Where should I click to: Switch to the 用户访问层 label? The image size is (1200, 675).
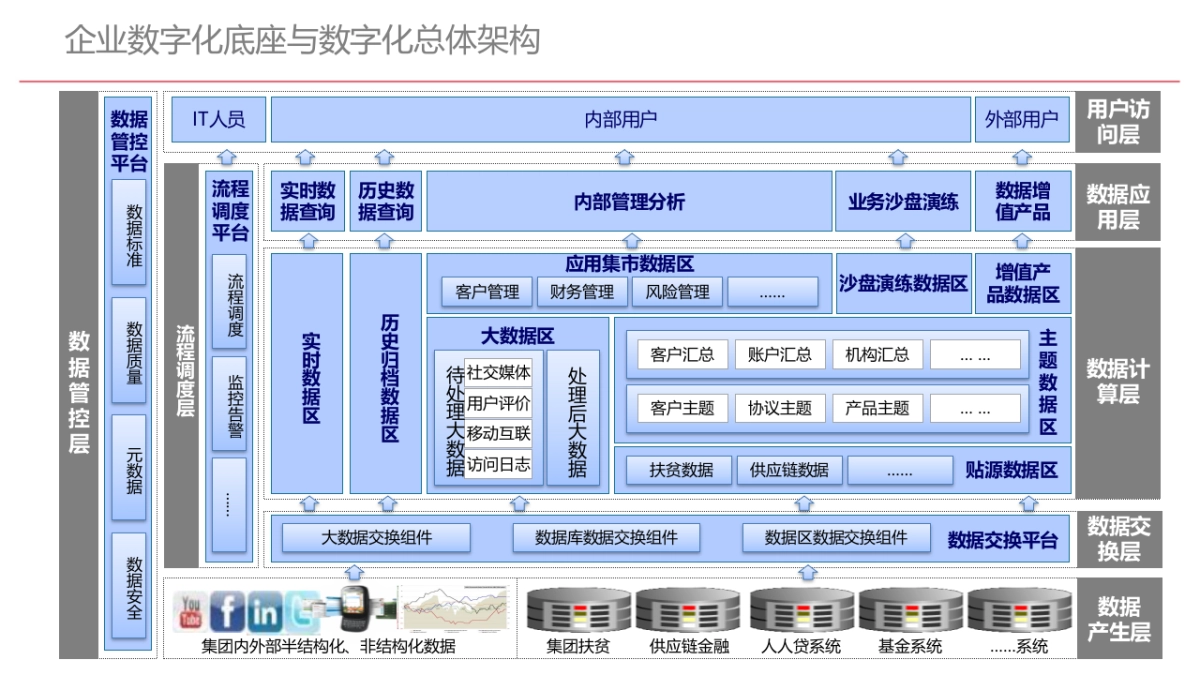tap(1120, 120)
